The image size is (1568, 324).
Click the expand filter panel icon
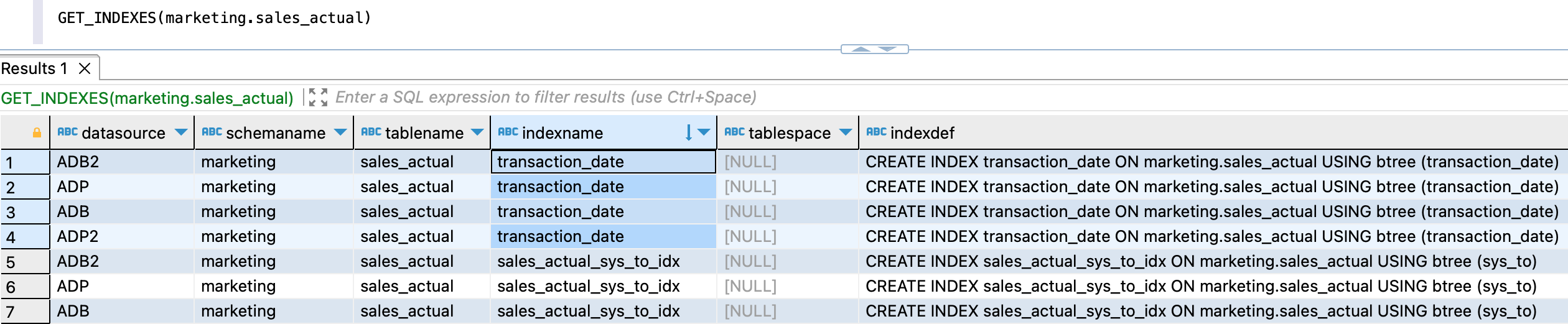[x=318, y=97]
